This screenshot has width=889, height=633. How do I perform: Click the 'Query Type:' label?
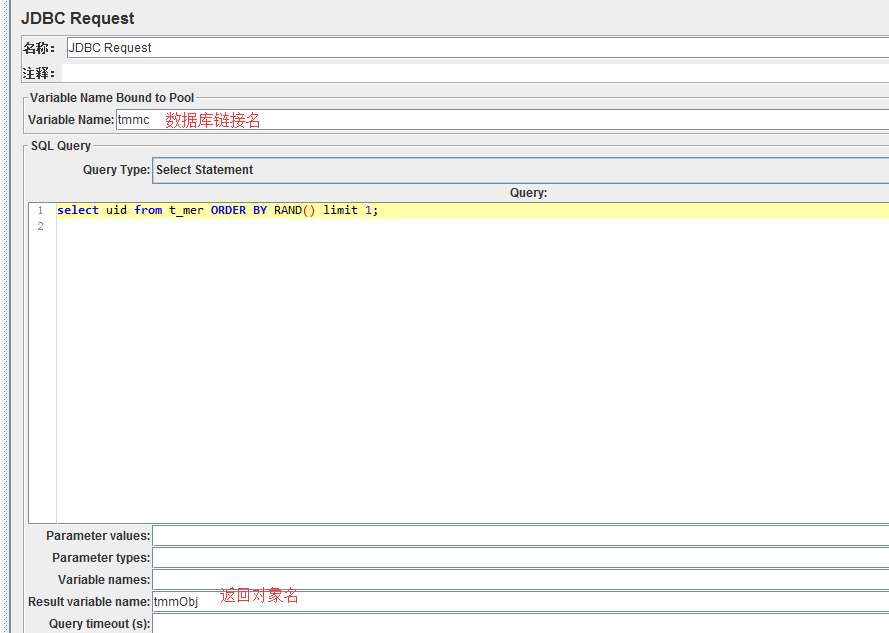tap(116, 170)
